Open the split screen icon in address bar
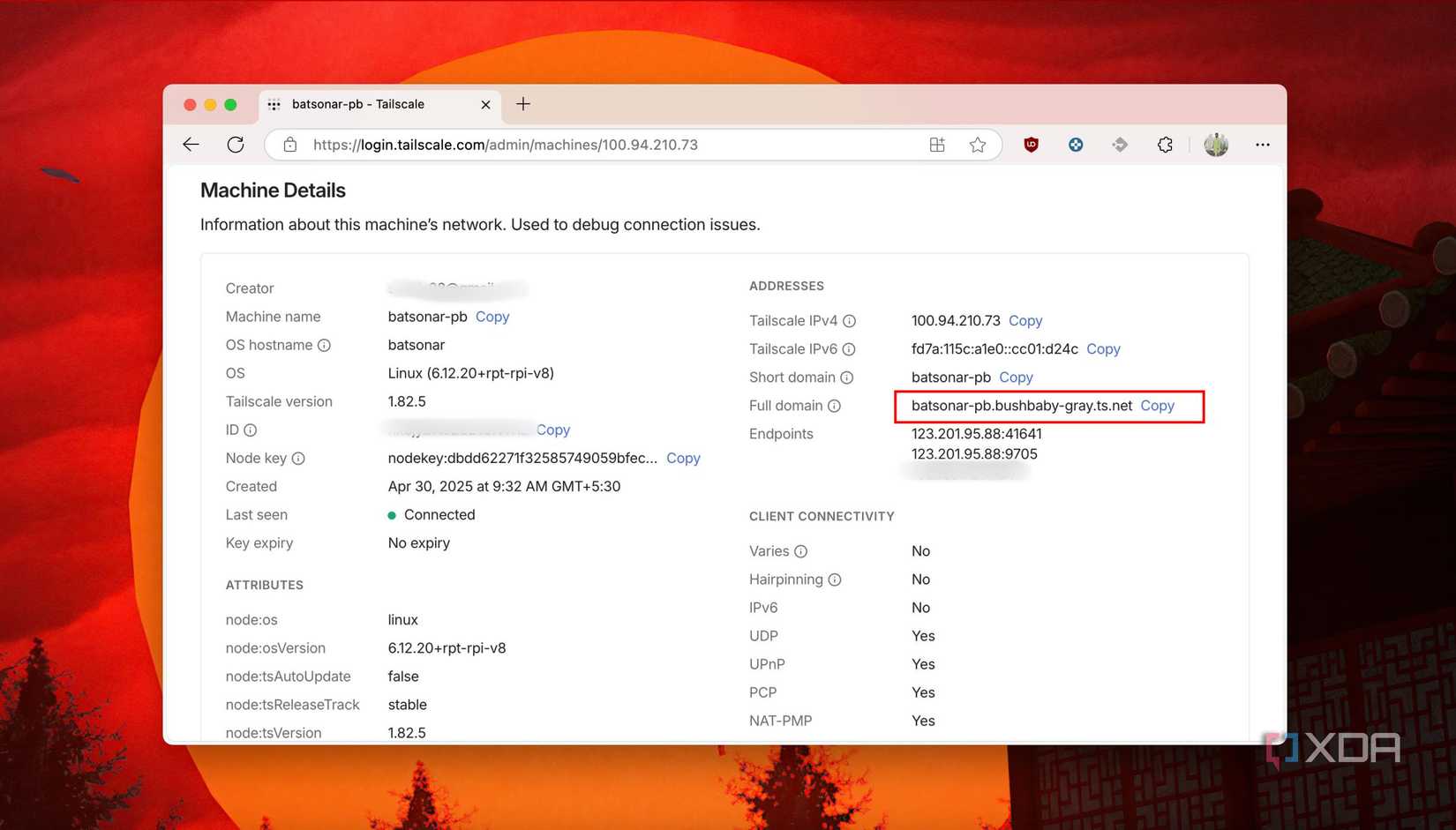This screenshot has height=830, width=1456. tap(937, 145)
